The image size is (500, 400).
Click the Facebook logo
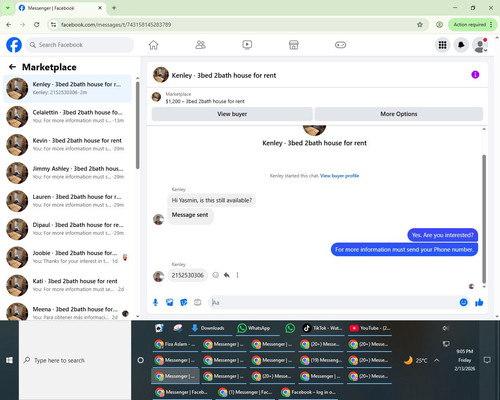pyautogui.click(x=14, y=45)
